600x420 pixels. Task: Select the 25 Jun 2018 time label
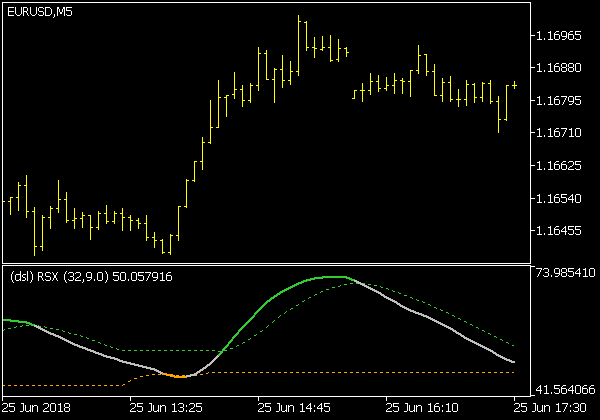pos(37,408)
